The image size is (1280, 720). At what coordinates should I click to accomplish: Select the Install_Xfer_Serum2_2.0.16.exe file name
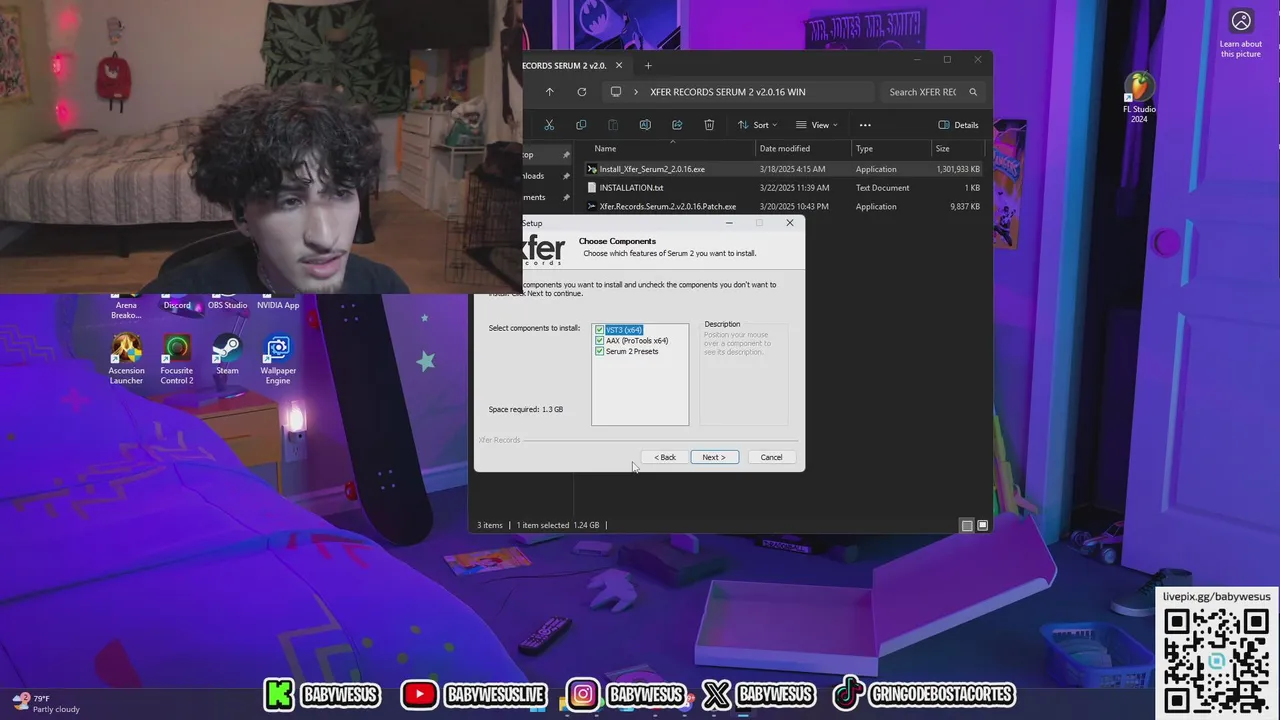(x=652, y=169)
